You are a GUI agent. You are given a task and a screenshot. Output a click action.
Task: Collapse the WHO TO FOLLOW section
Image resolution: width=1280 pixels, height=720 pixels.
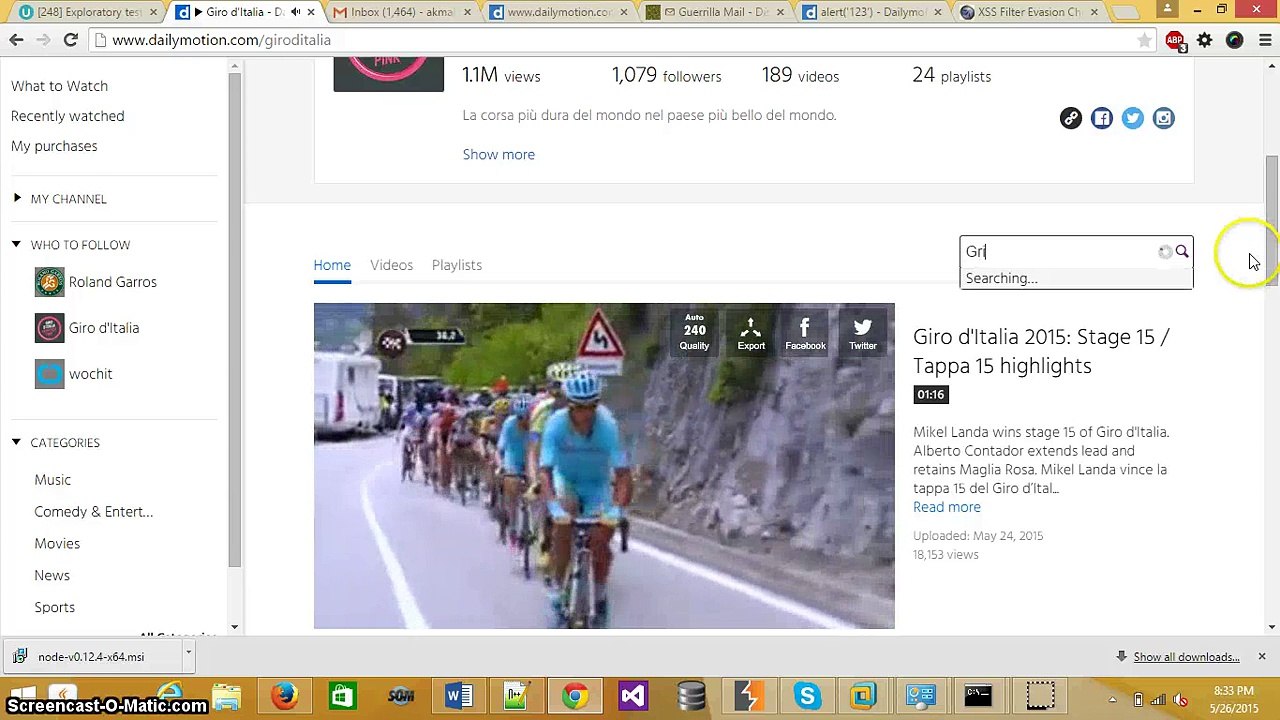click(x=16, y=244)
